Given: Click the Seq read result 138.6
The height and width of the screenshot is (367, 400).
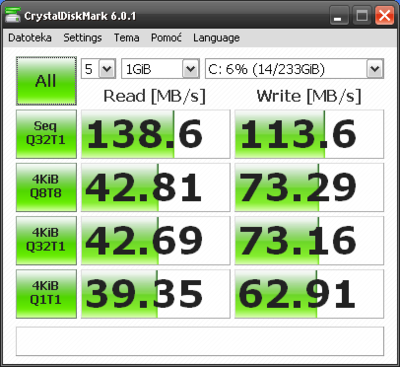Looking at the screenshot, I should 156,134.
